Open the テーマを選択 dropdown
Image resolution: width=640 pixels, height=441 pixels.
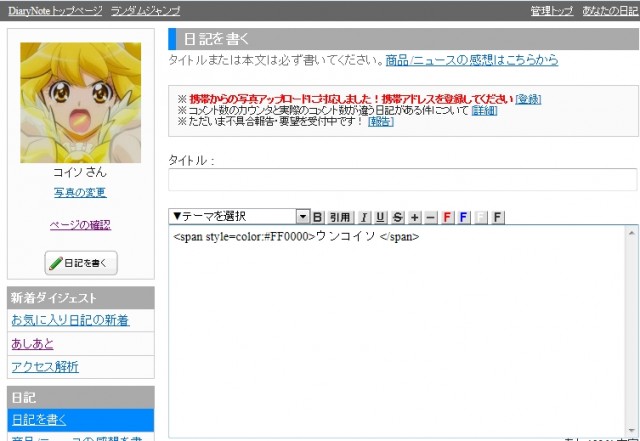[239, 216]
